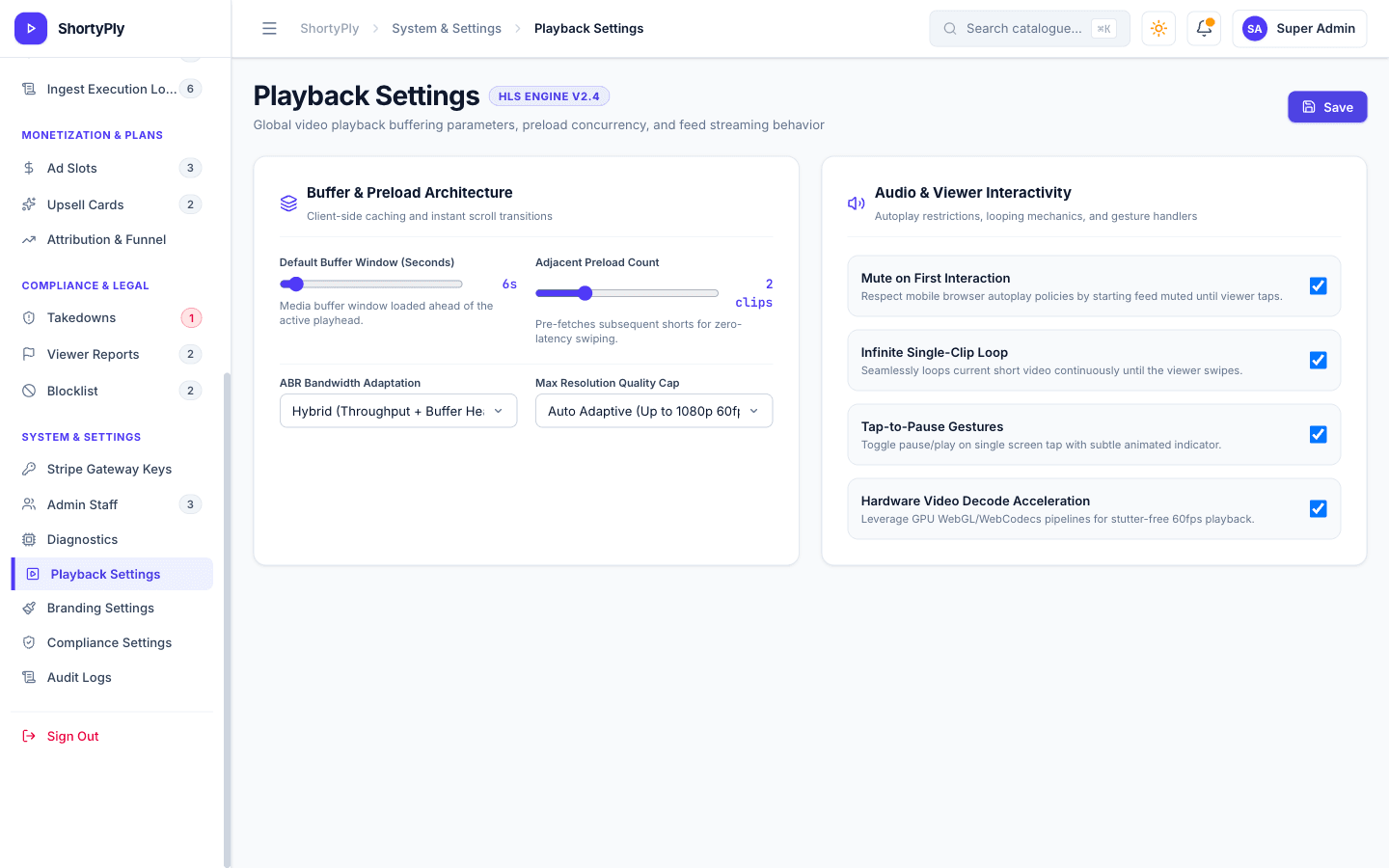Click the Takedowns shield icon
This screenshot has width=1389, height=868.
click(29, 317)
